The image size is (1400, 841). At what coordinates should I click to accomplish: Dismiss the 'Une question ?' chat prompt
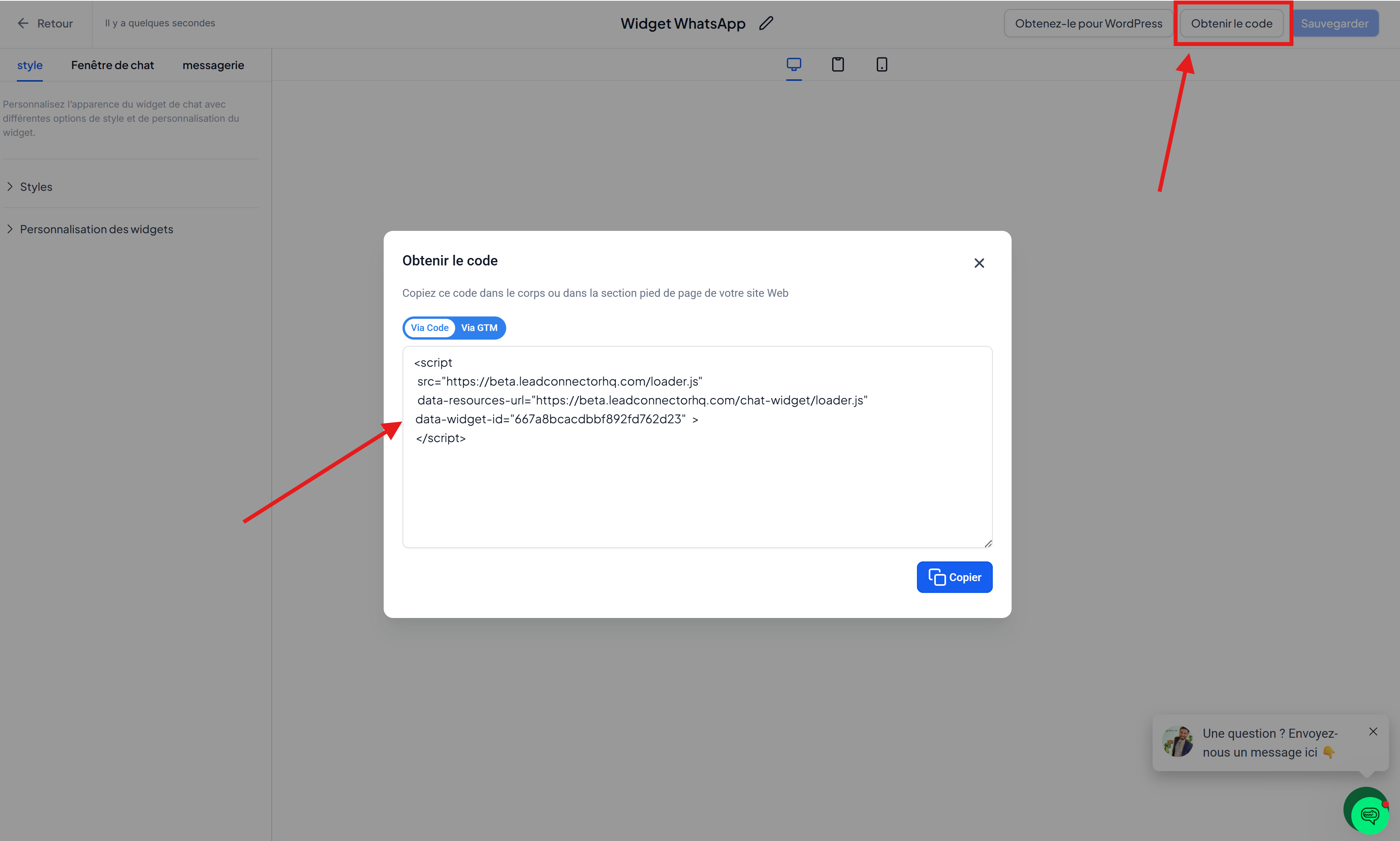click(x=1373, y=731)
